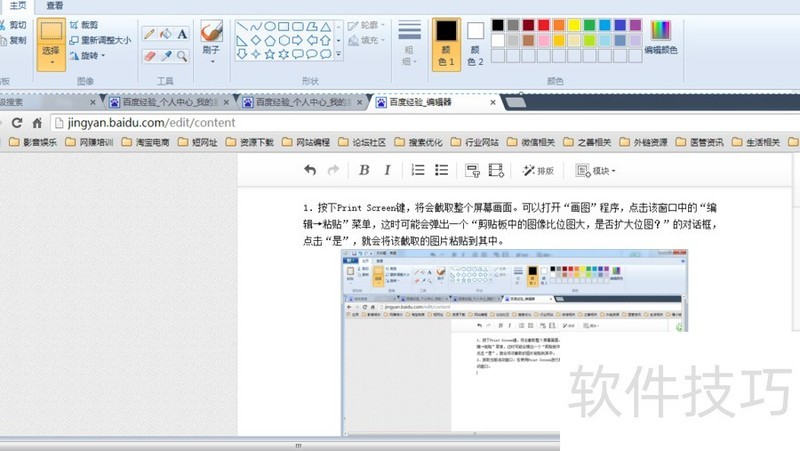The width and height of the screenshot is (800, 451).
Task: Toggle bold formatting in the editor
Action: click(x=364, y=170)
